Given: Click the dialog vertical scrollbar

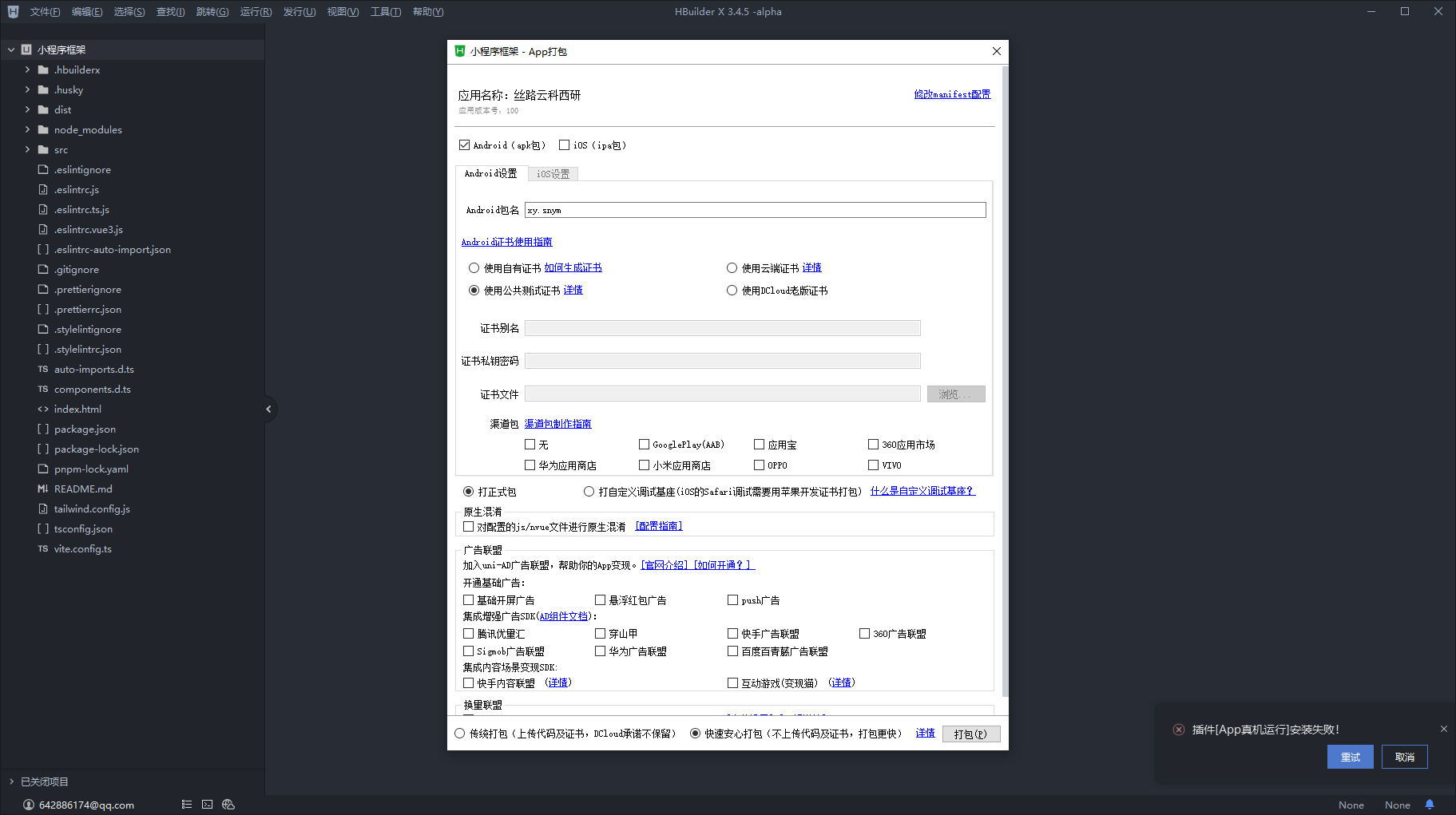Looking at the screenshot, I should [x=1005, y=382].
